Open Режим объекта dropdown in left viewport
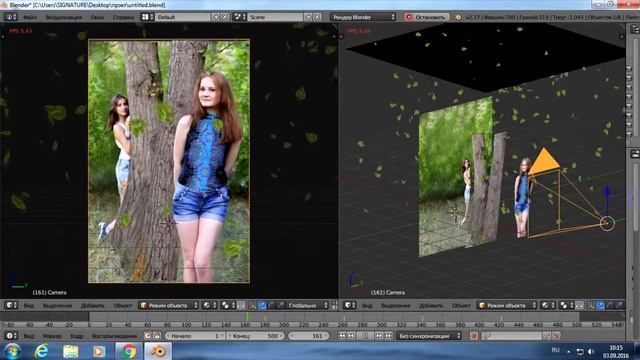 click(x=169, y=305)
